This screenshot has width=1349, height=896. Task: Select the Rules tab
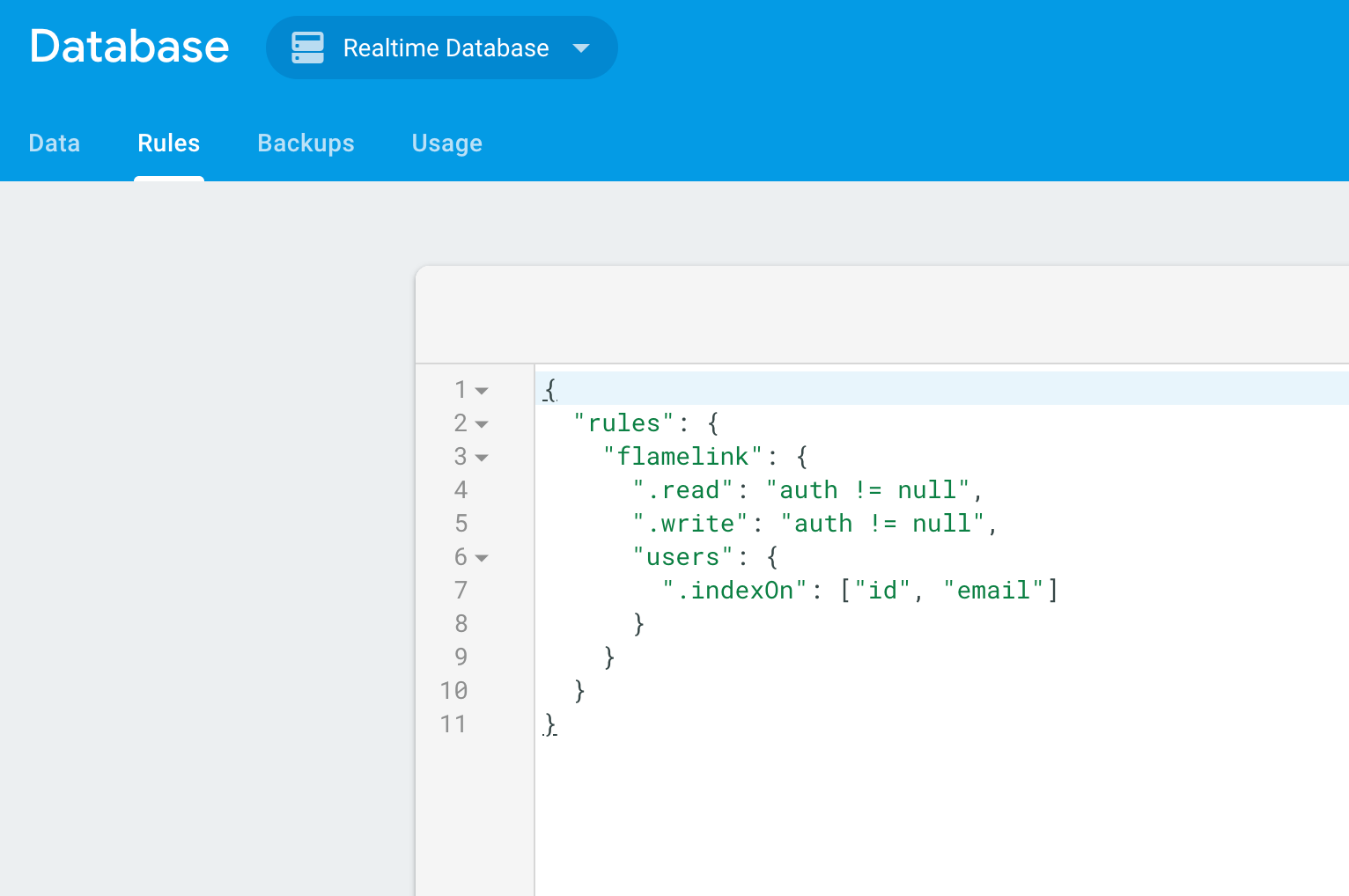pos(168,143)
